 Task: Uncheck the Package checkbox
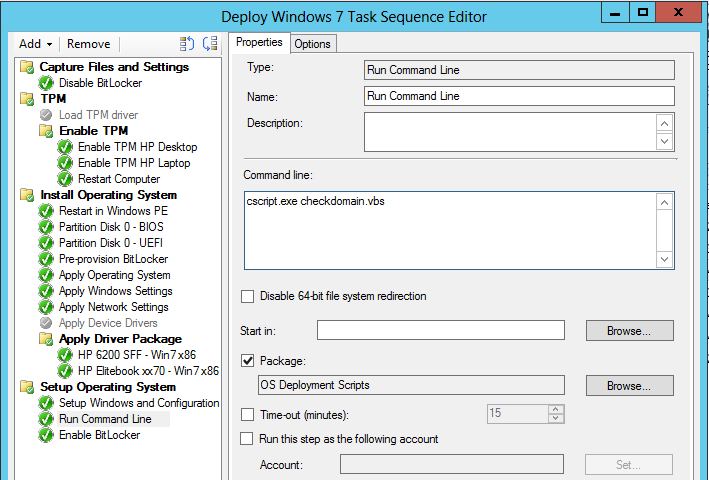248,360
